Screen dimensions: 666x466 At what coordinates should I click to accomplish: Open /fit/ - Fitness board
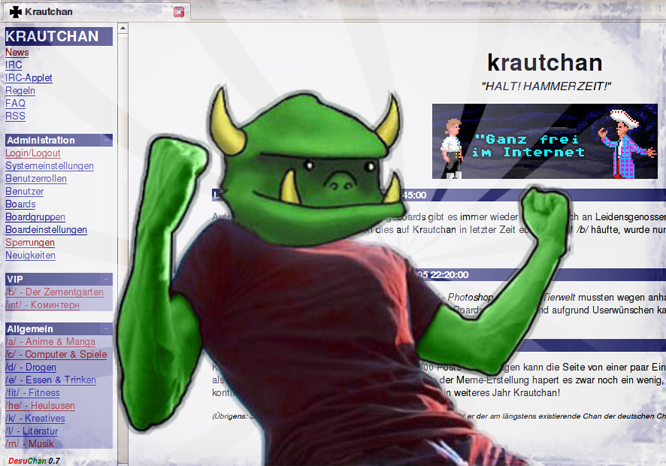[x=32, y=393]
